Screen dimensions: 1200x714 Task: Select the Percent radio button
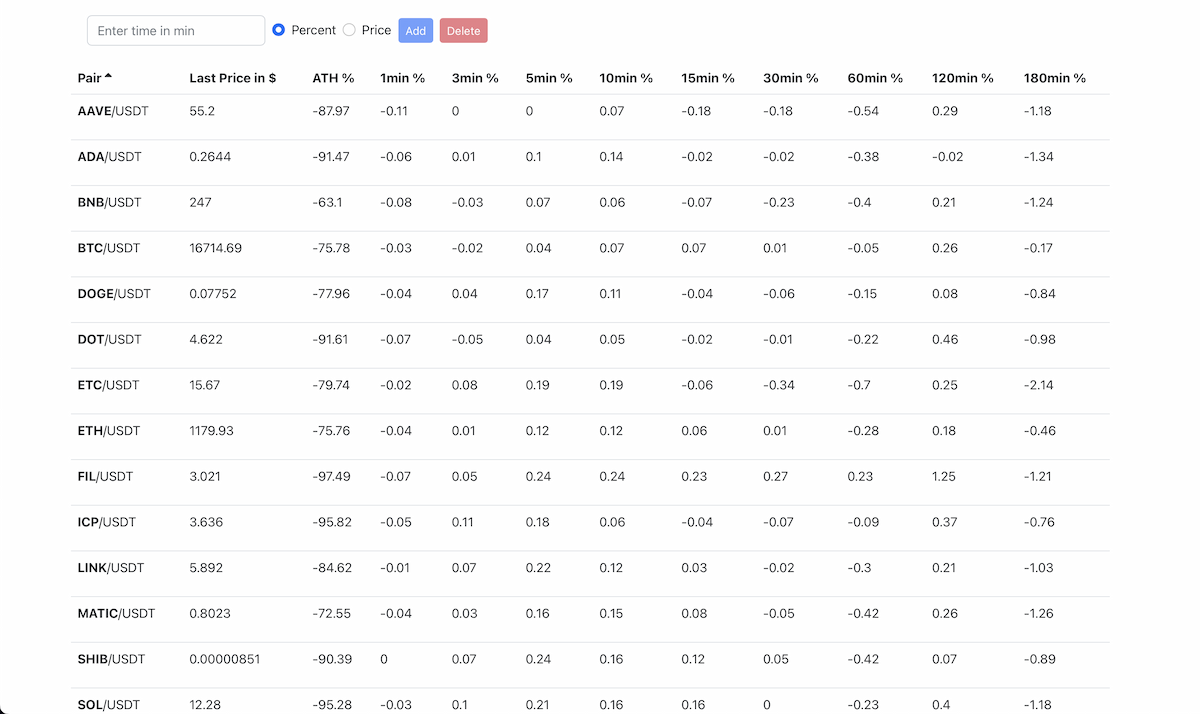tap(278, 30)
